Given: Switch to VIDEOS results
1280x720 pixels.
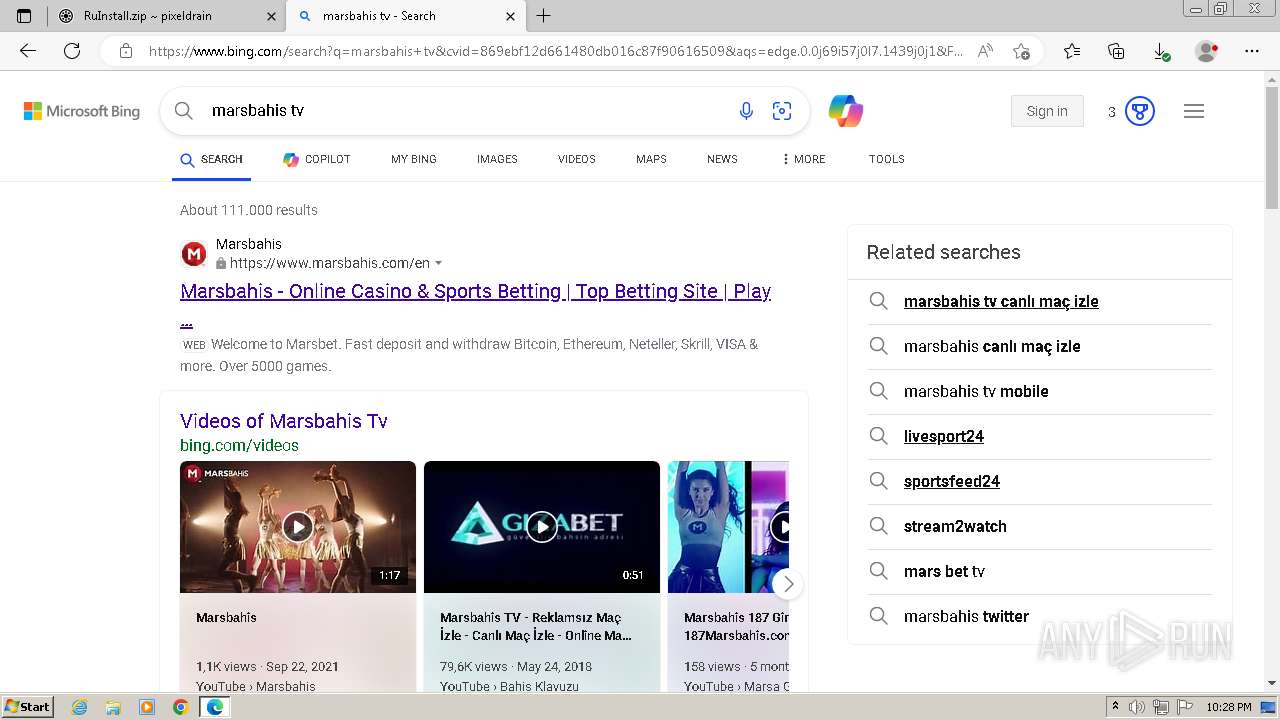Looking at the screenshot, I should point(577,159).
